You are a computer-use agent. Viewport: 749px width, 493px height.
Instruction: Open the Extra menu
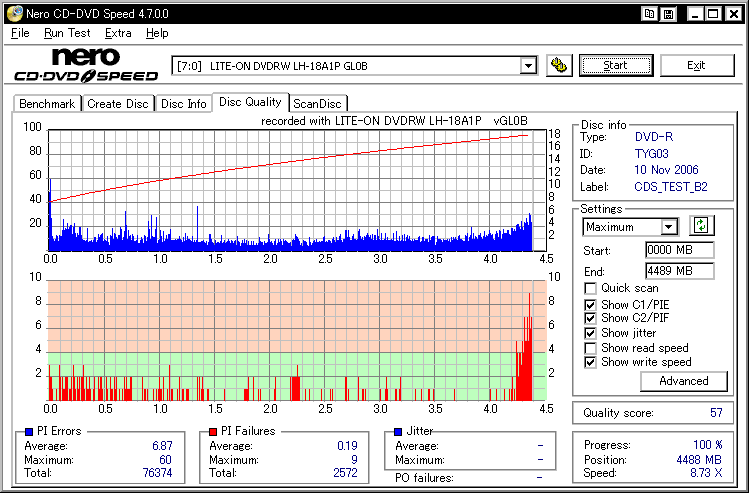118,33
